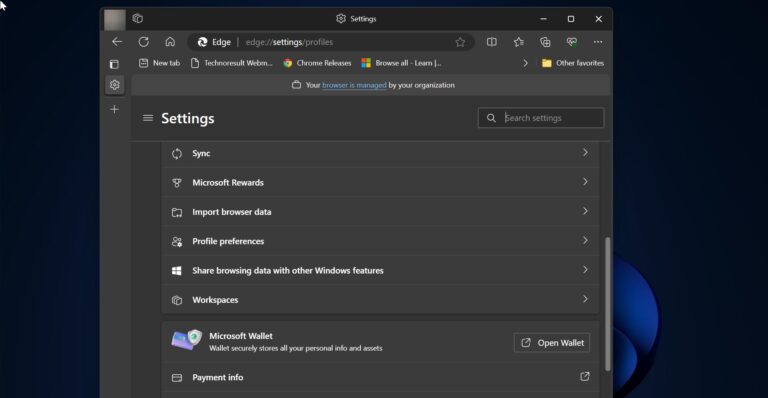The height and width of the screenshot is (398, 768).
Task: Click the Workspaces row icon
Action: pos(177,300)
